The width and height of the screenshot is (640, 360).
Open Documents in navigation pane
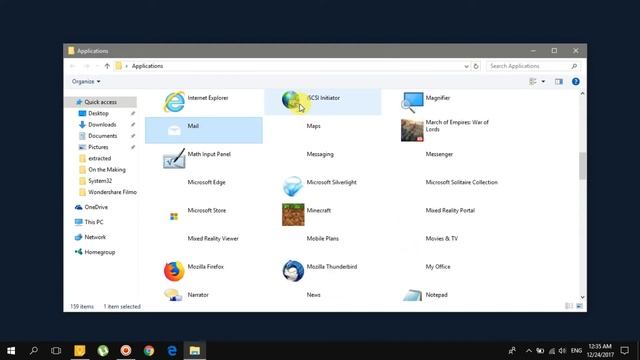point(102,136)
